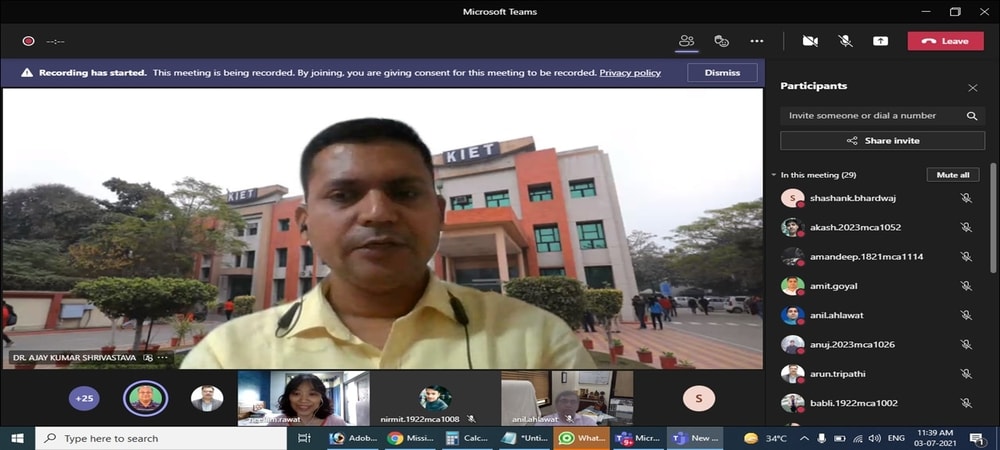The image size is (1000, 450).
Task: Expand the +25 more participants bubble
Action: [85, 398]
